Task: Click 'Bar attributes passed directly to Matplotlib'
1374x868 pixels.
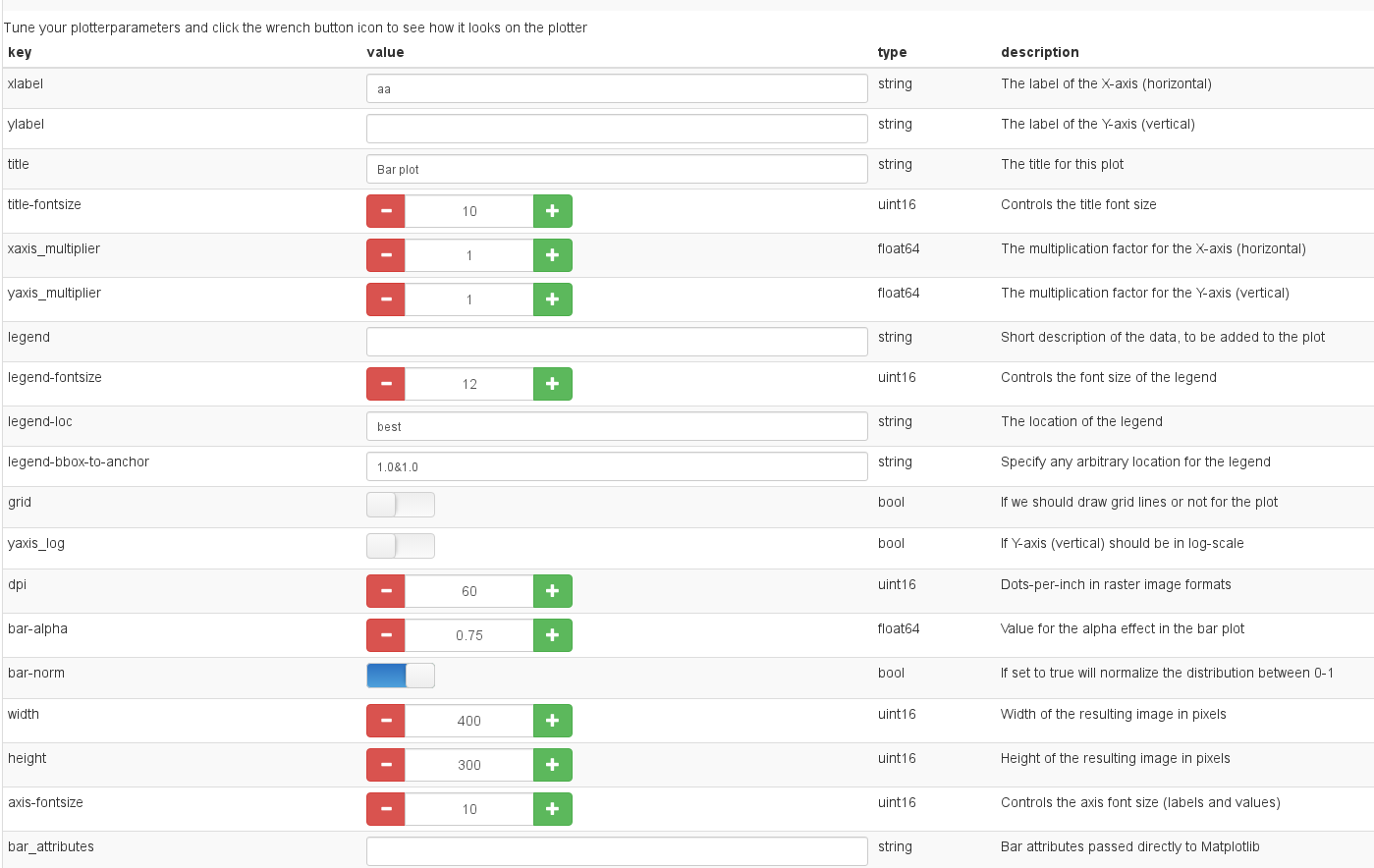Action: coord(1130,846)
